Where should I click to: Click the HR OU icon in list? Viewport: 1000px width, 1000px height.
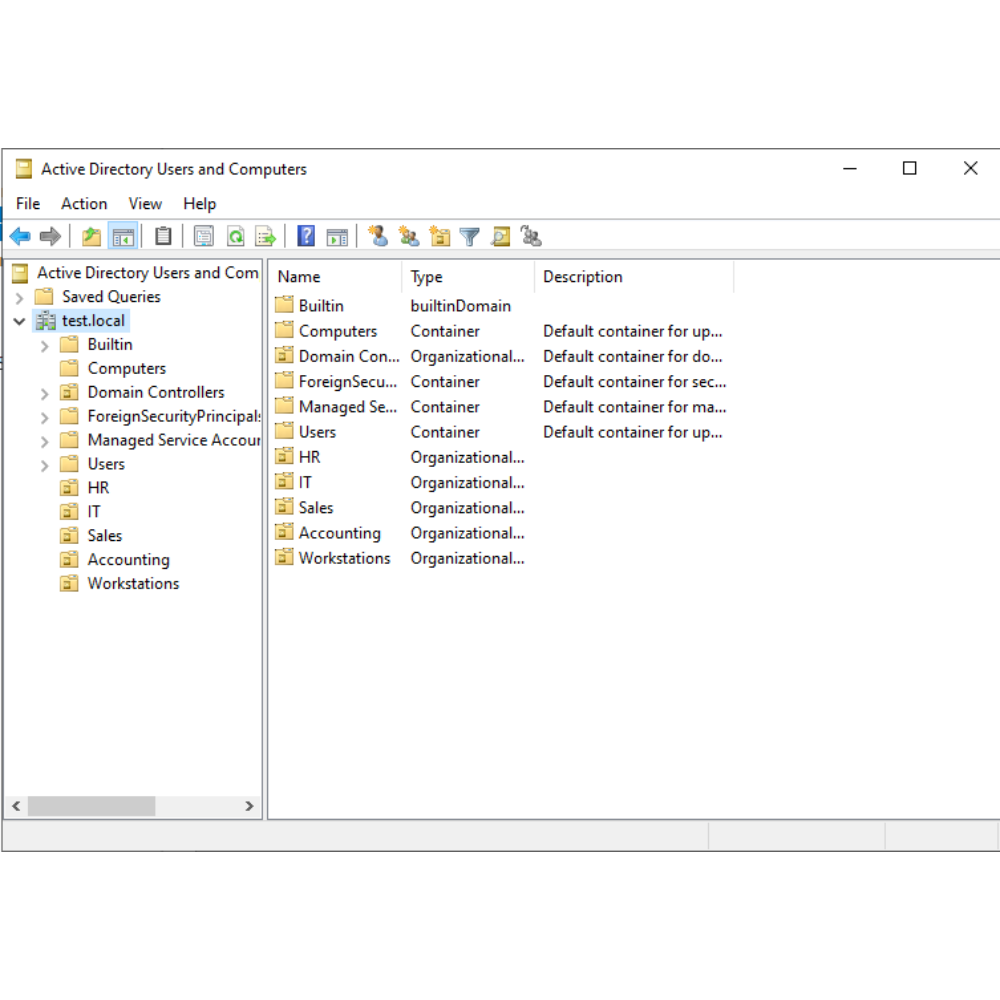click(x=284, y=456)
